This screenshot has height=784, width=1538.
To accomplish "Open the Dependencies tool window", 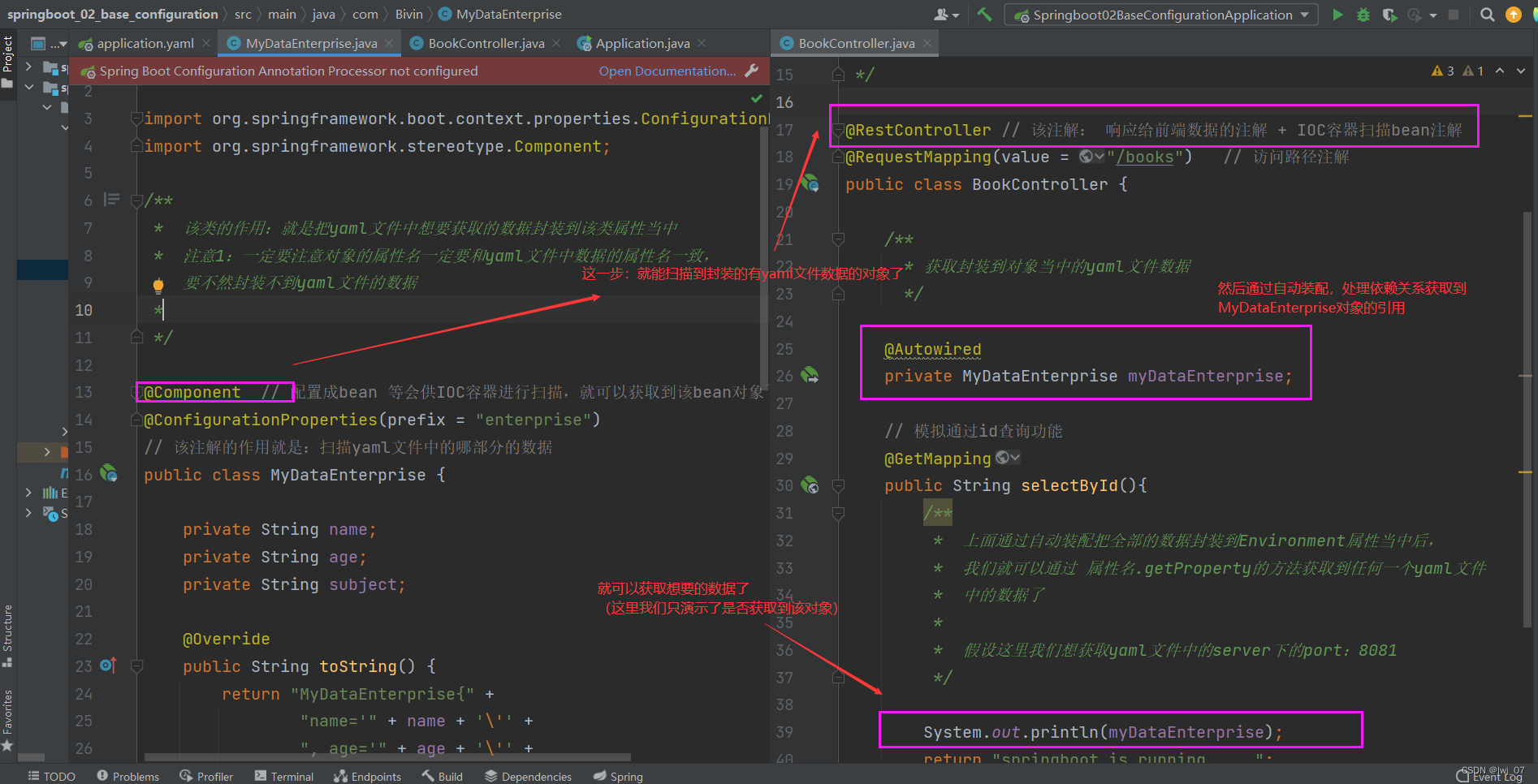I will click(x=528, y=776).
